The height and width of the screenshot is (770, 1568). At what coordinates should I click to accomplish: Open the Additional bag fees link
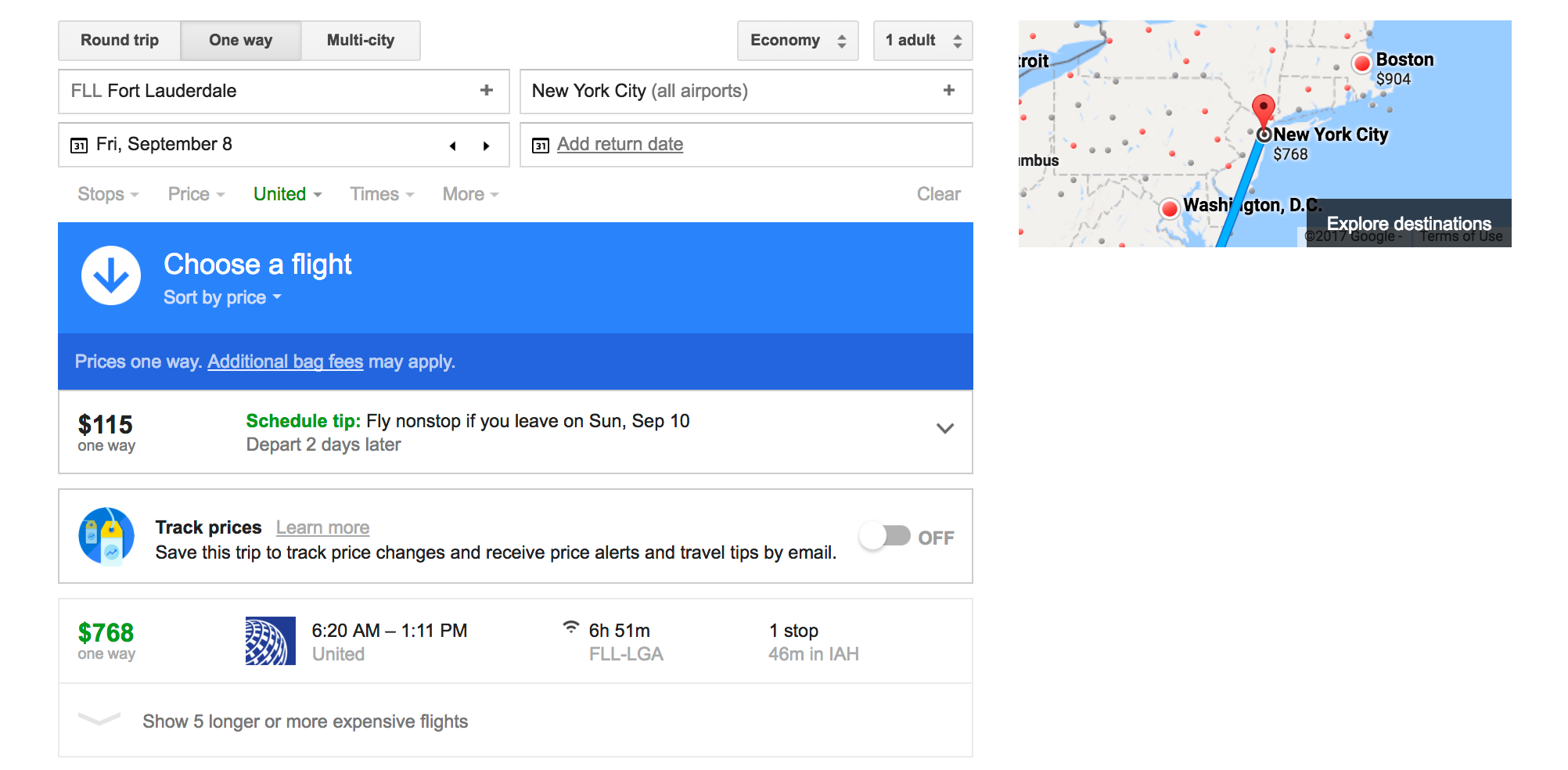pos(285,362)
